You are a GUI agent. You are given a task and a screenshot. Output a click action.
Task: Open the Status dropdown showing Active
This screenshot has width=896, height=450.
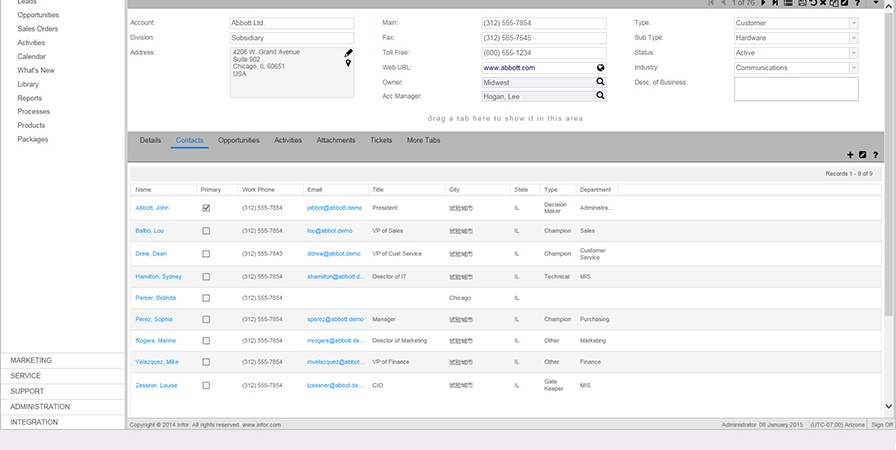click(854, 53)
